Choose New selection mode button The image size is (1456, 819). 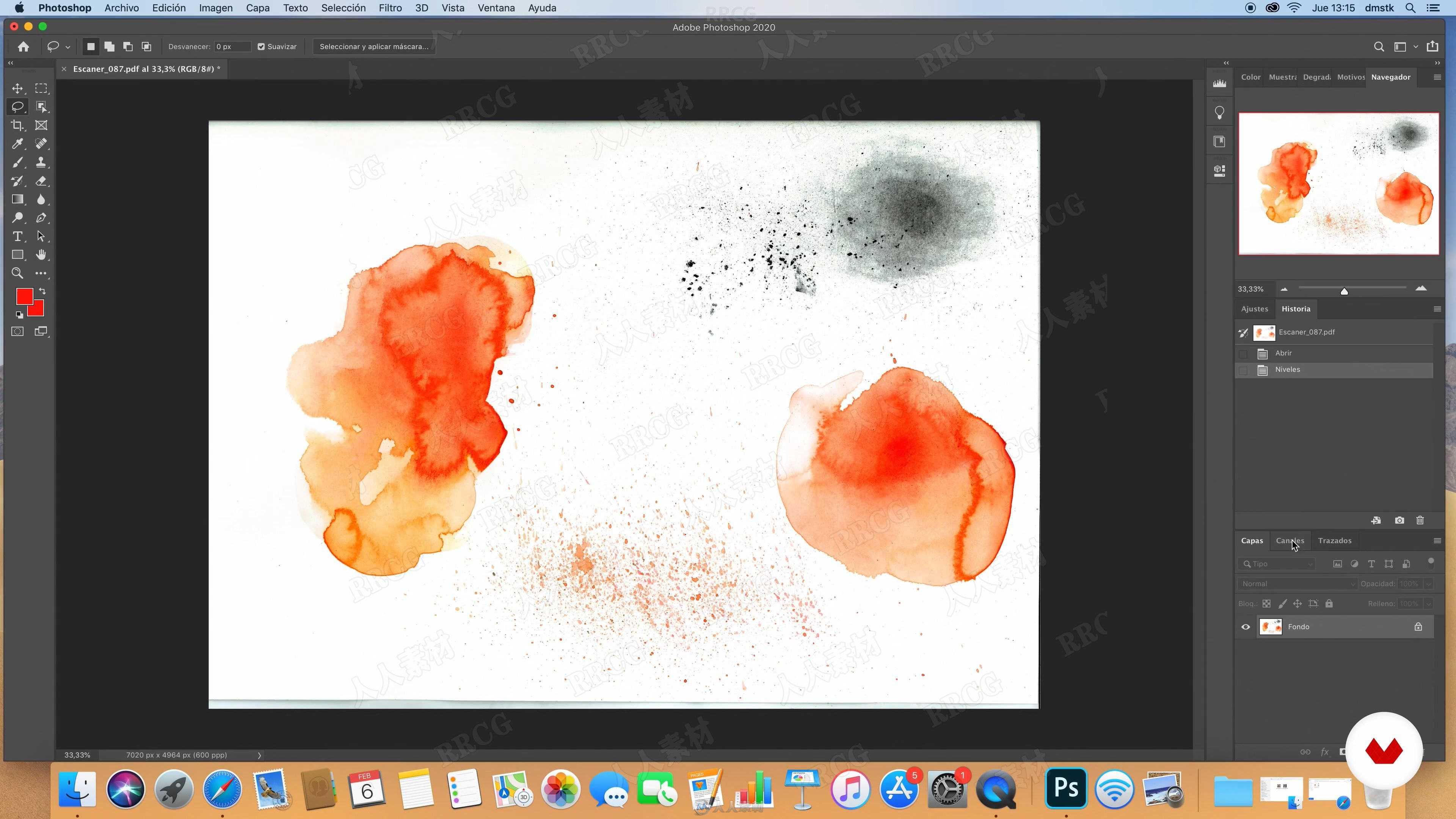[91, 46]
